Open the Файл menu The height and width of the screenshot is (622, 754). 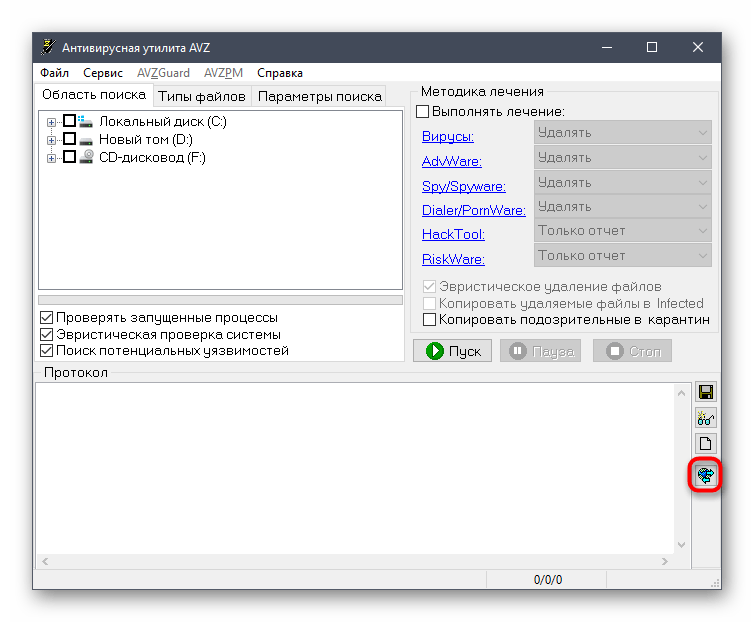54,73
